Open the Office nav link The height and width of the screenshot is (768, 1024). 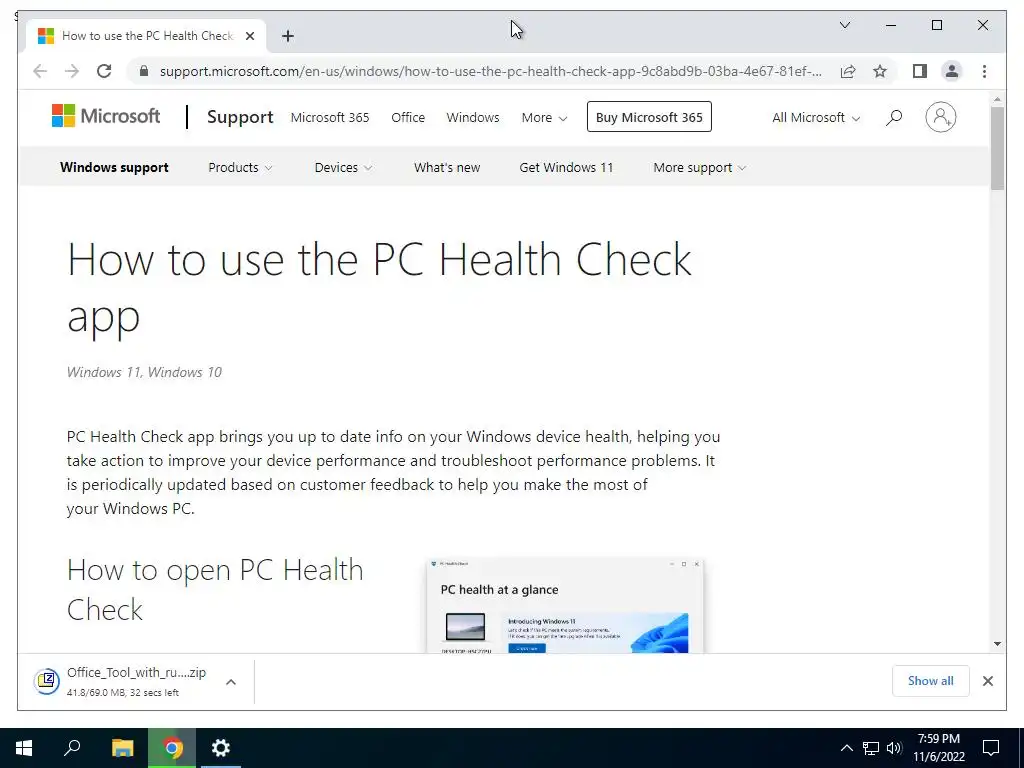pyautogui.click(x=408, y=118)
